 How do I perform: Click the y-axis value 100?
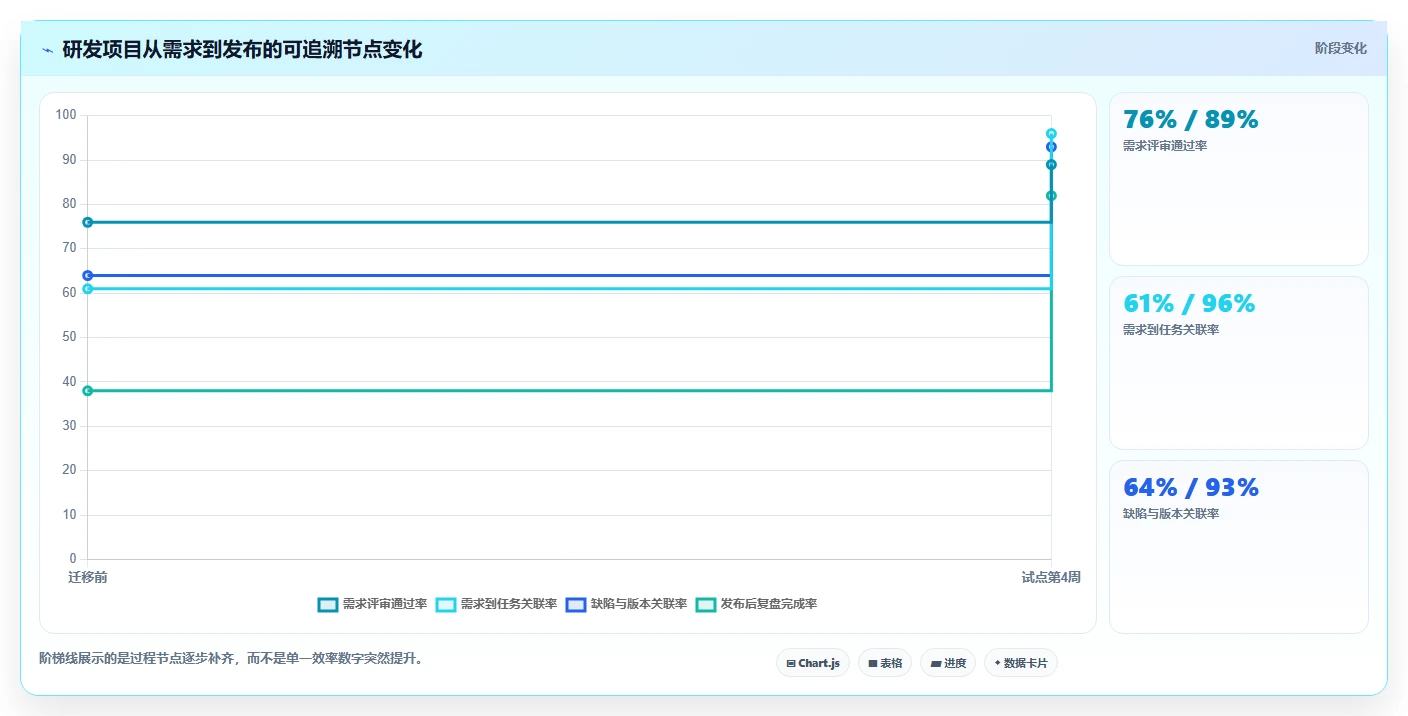point(66,115)
